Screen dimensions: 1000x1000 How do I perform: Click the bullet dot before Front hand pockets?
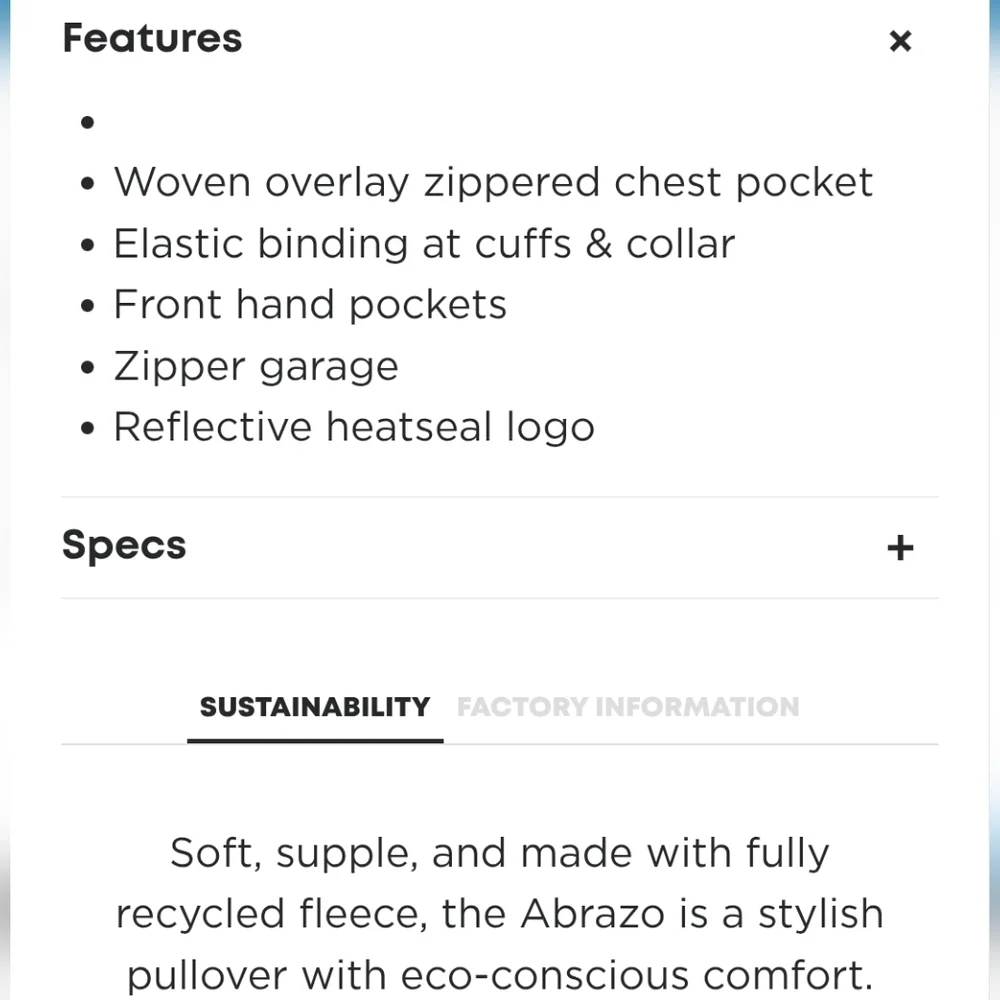(x=87, y=305)
